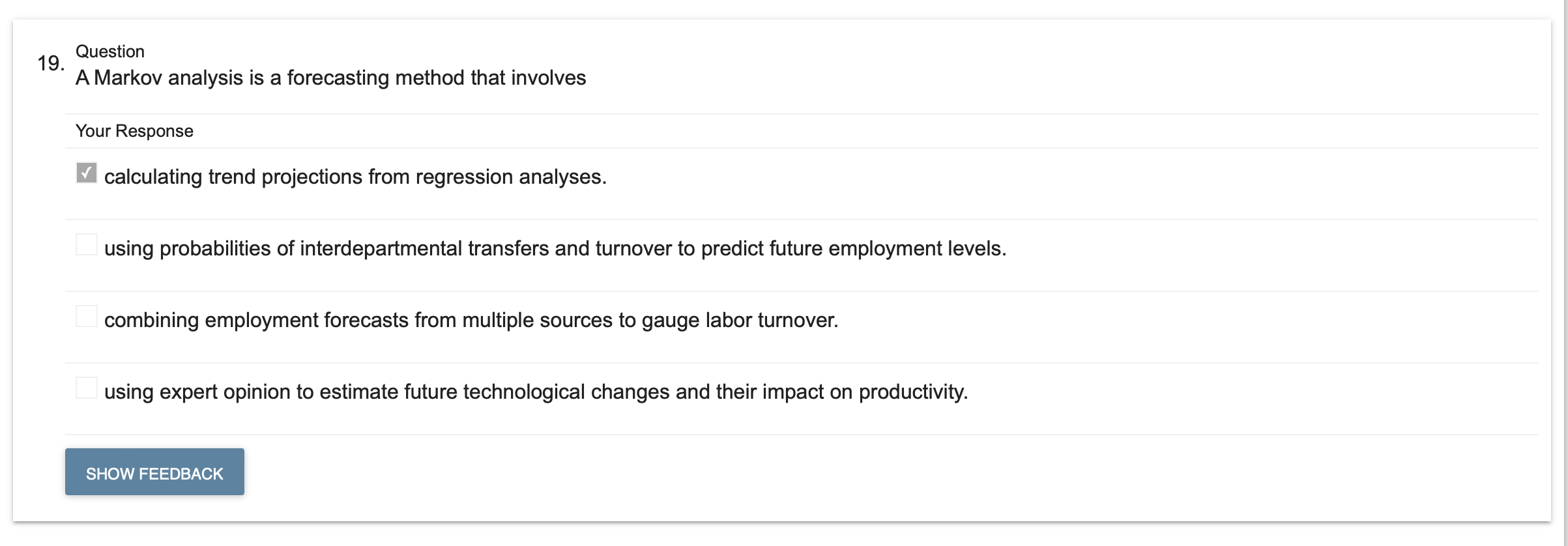Check the answer about interdepartmental transfers
The image size is (1568, 546).
pyautogui.click(x=86, y=244)
